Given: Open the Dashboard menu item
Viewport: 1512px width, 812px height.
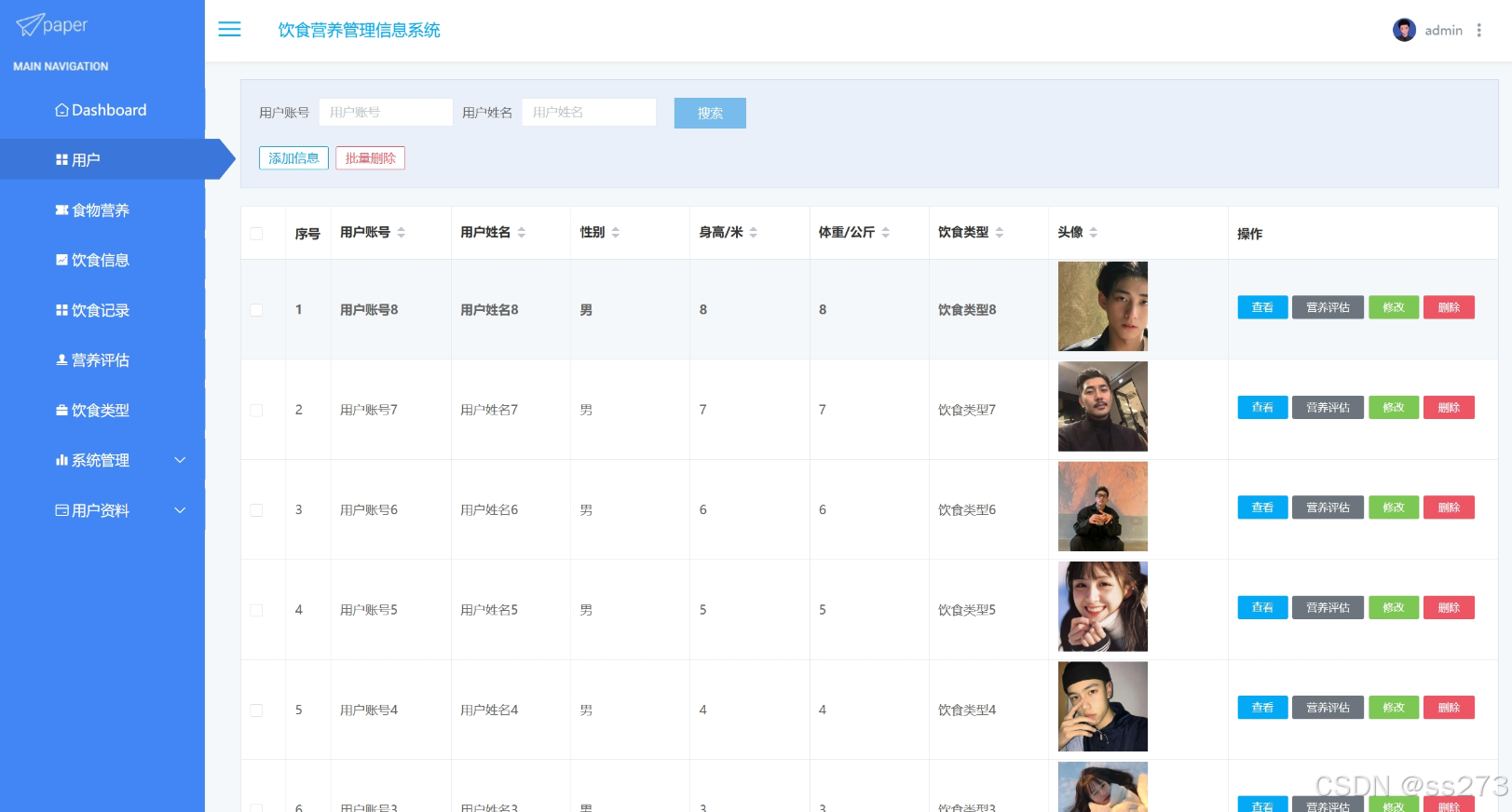Looking at the screenshot, I should [x=102, y=110].
